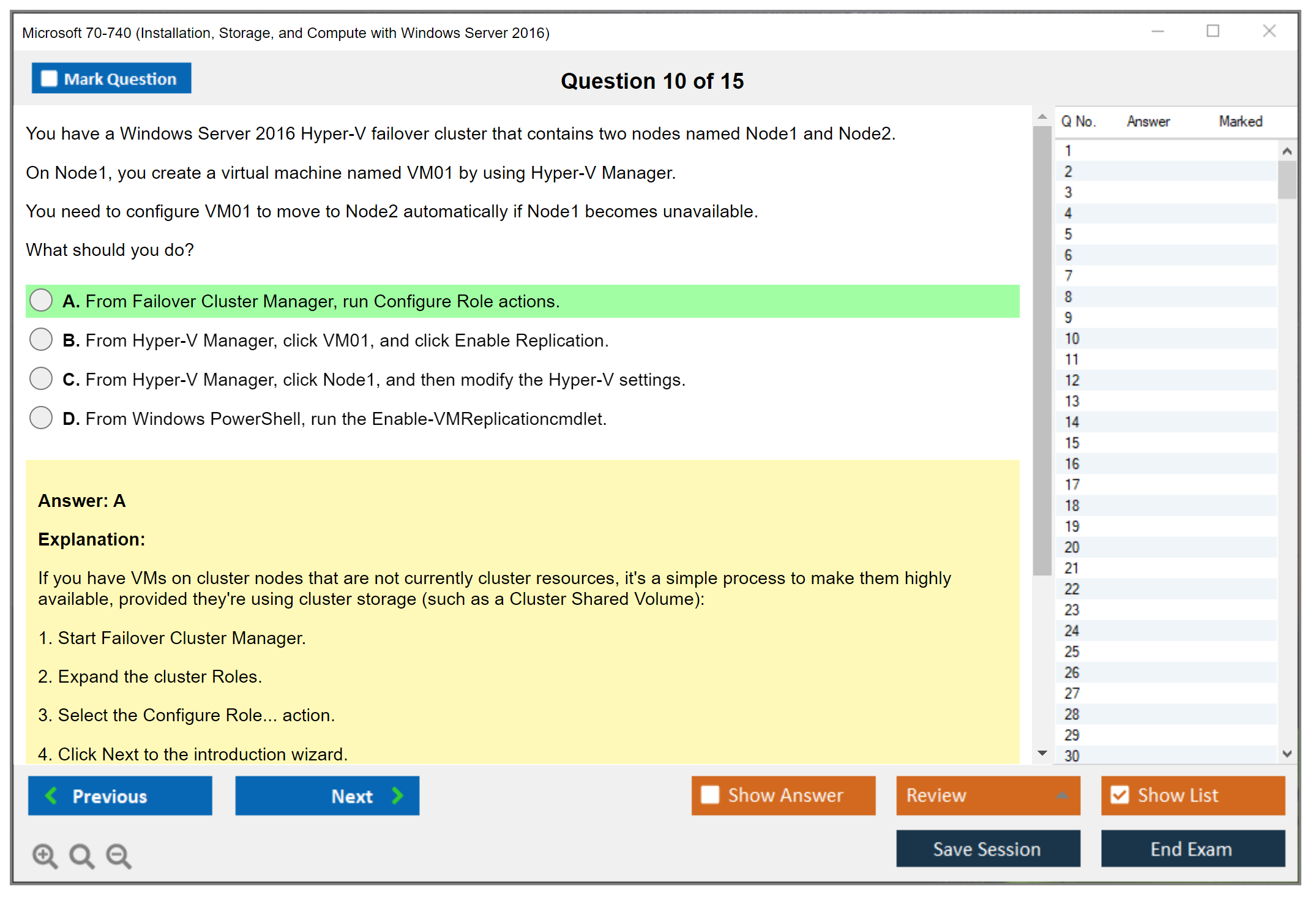Open the Review dropdown menu
Image resolution: width=1316 pixels, height=900 pixels.
tap(1062, 795)
